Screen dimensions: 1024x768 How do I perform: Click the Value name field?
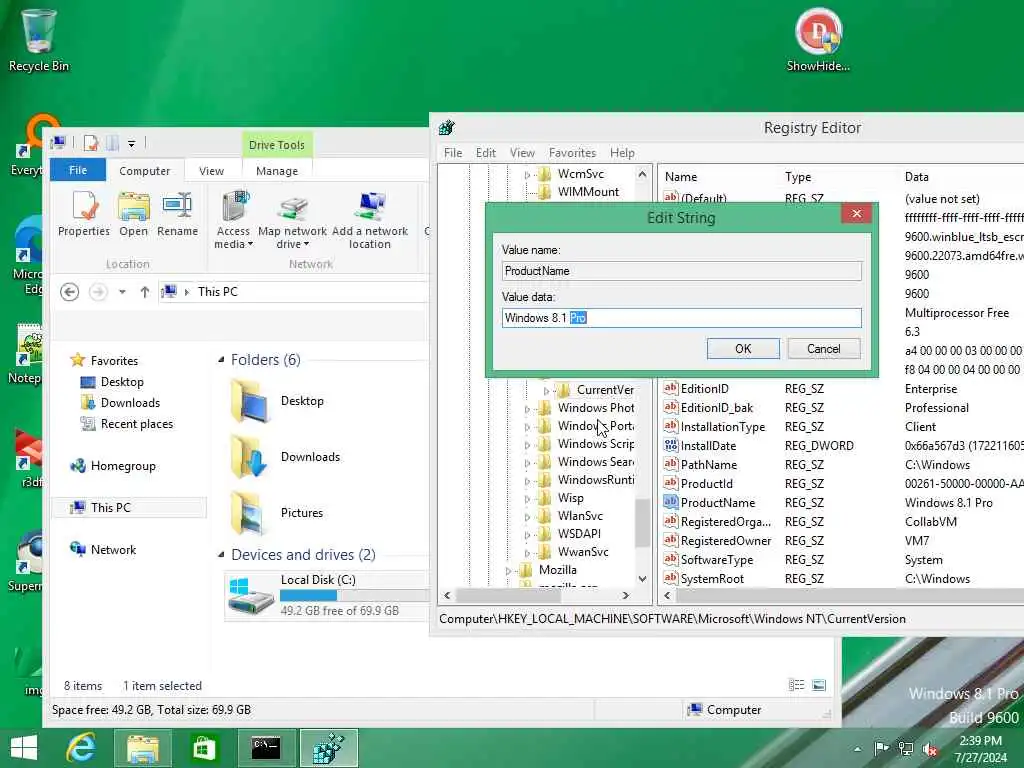[x=682, y=271]
